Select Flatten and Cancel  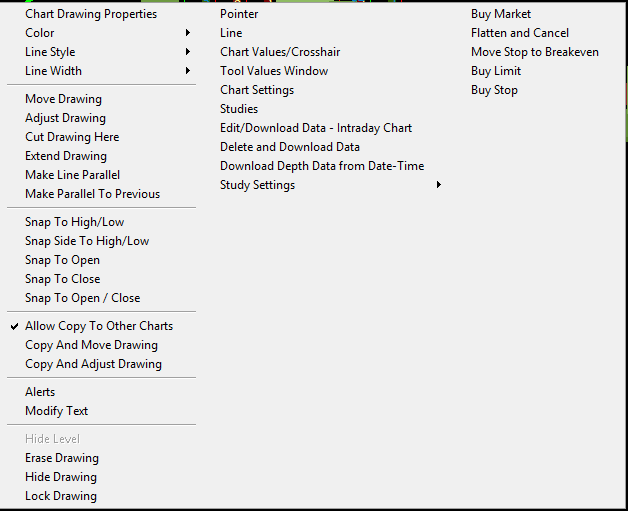[520, 33]
